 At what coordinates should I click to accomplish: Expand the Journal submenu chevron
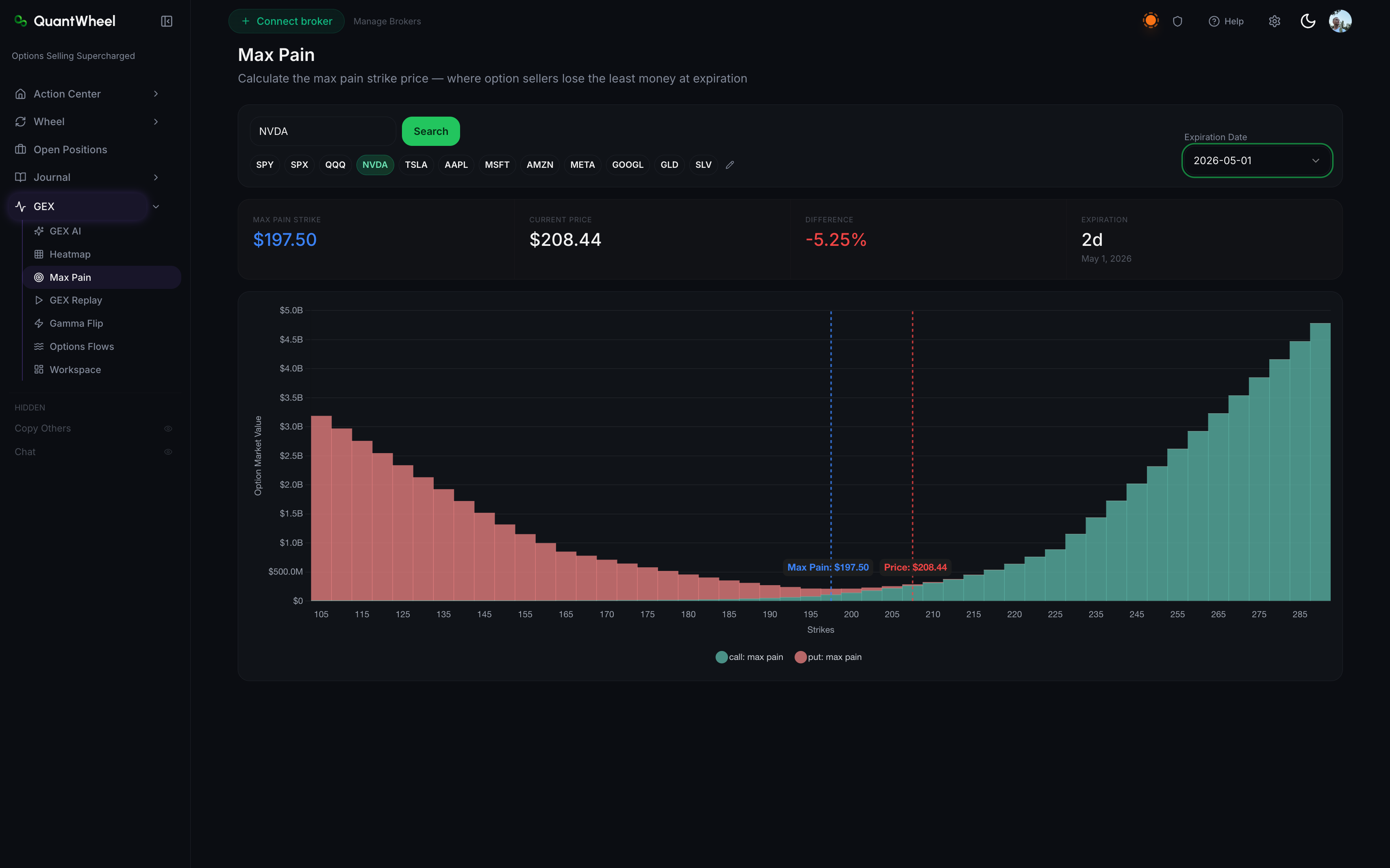(156, 178)
